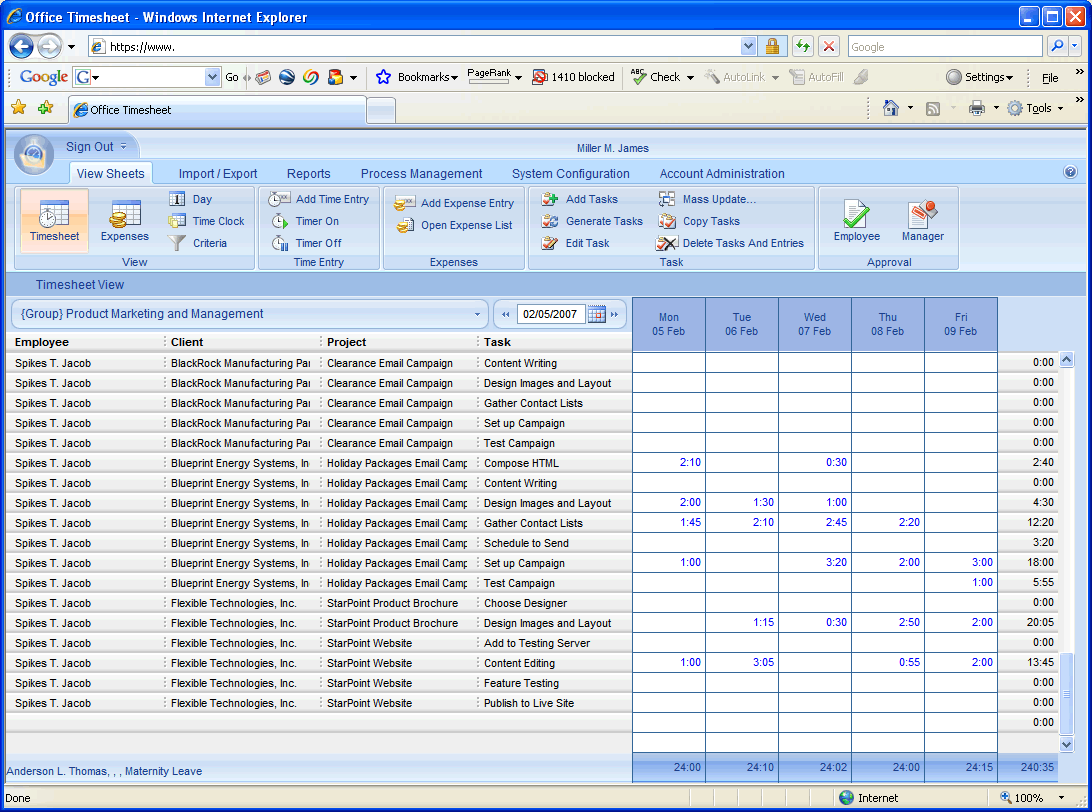Viewport: 1092px width, 812px height.
Task: Switch to the Time Clock view
Action: point(218,221)
